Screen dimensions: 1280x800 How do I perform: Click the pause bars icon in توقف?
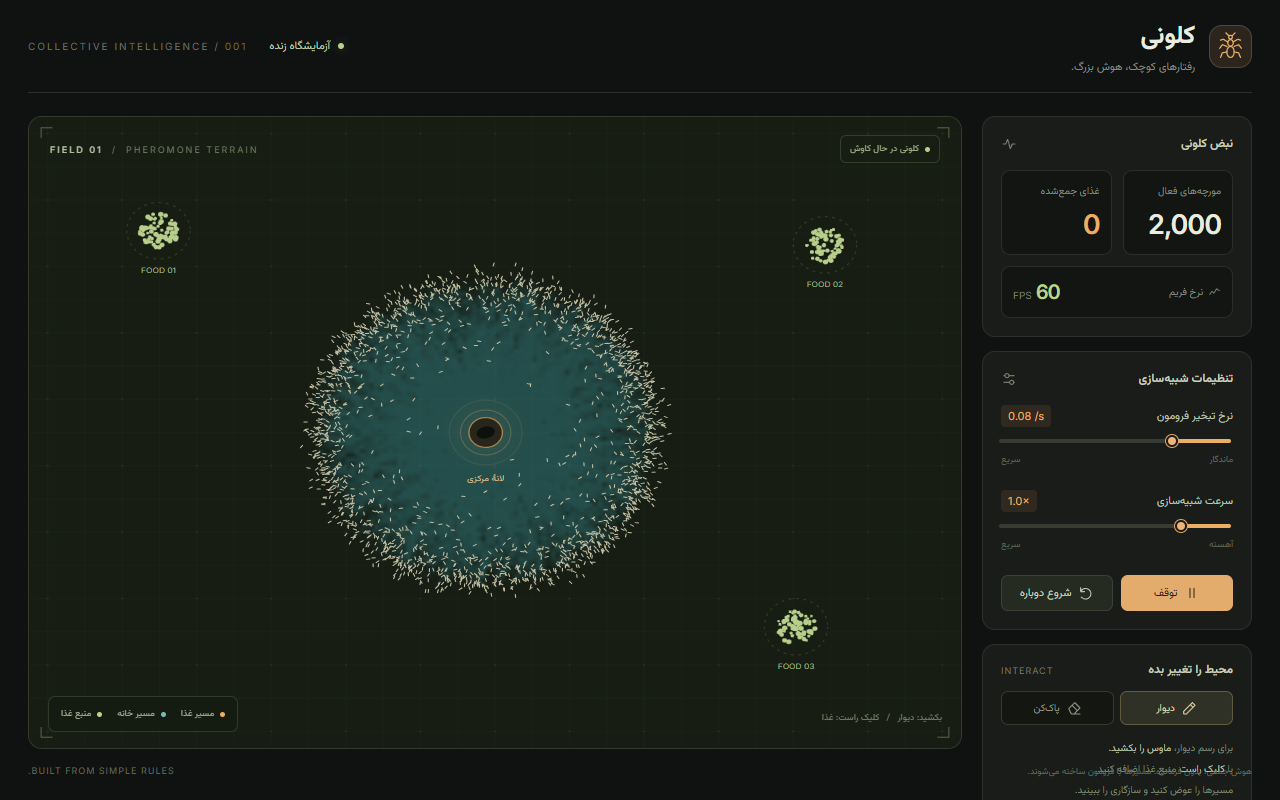click(x=1191, y=593)
